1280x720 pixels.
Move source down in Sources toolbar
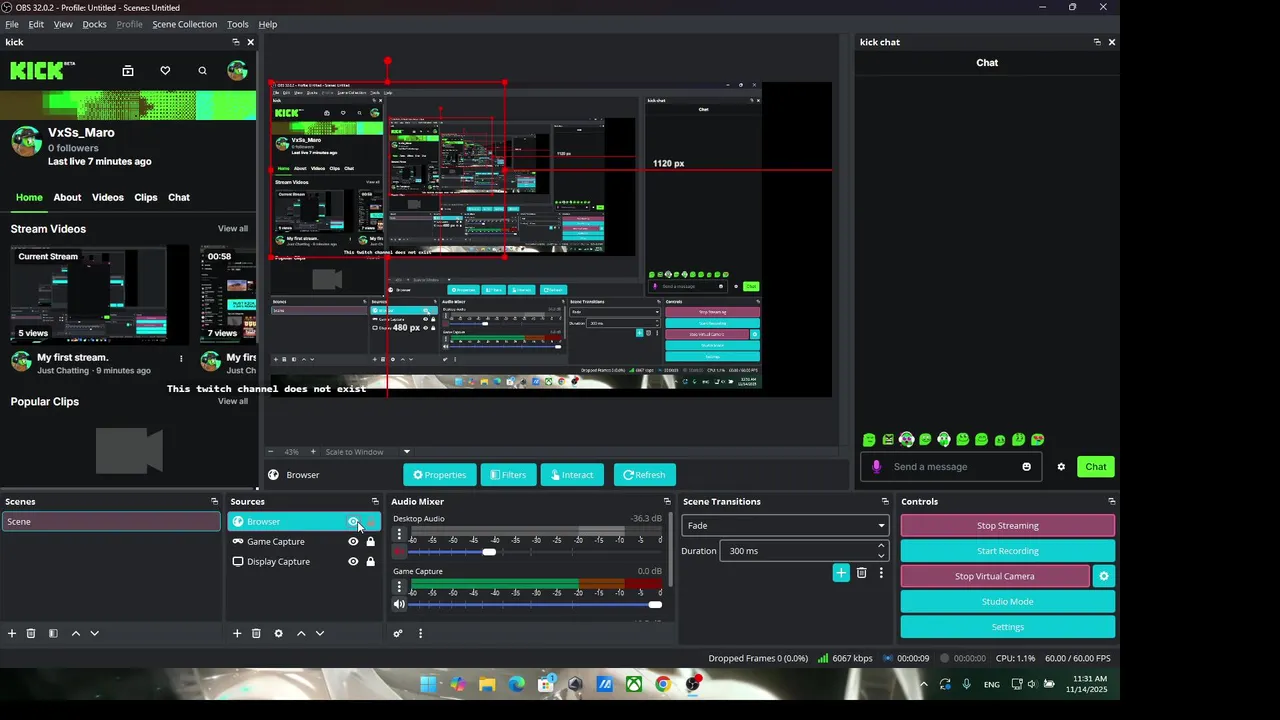[320, 633]
